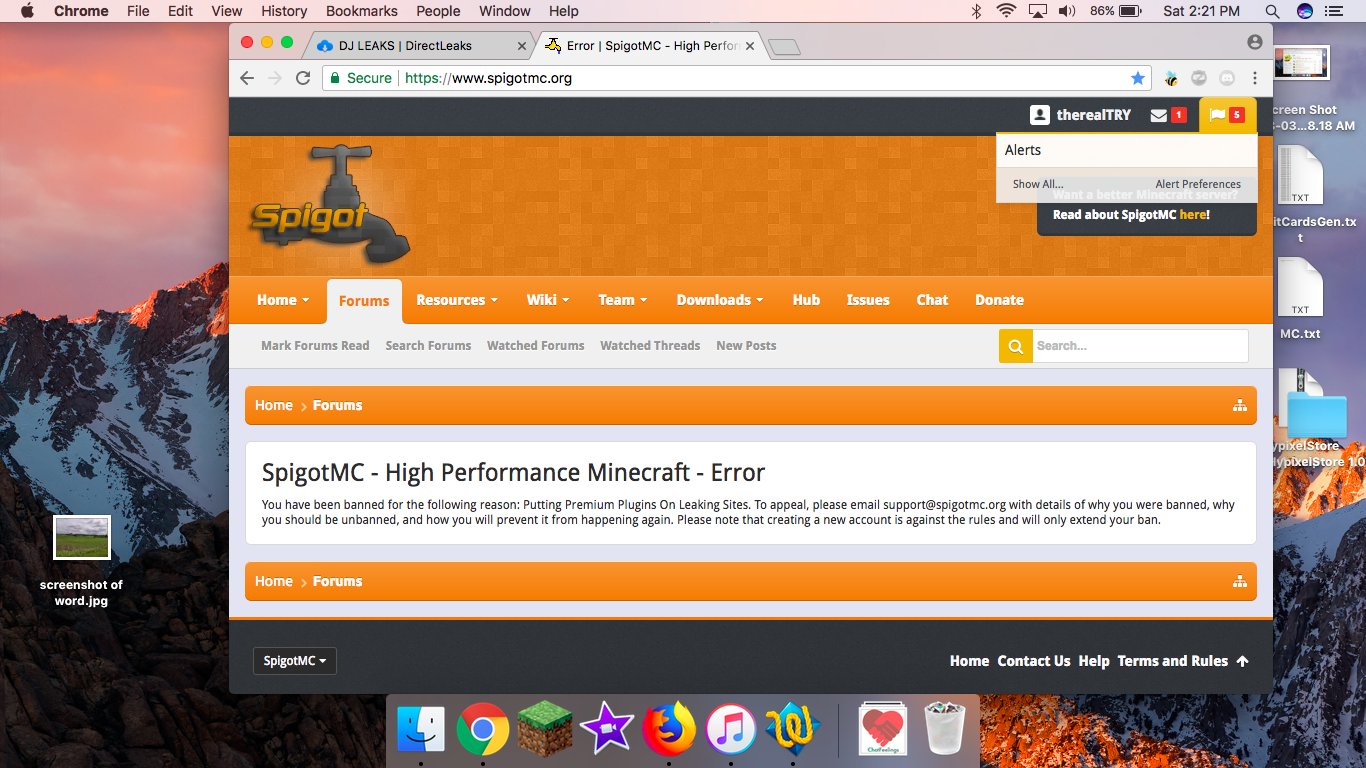Click sitemap icon in bottom breadcrumb bar
The image size is (1366, 768).
click(1240, 581)
